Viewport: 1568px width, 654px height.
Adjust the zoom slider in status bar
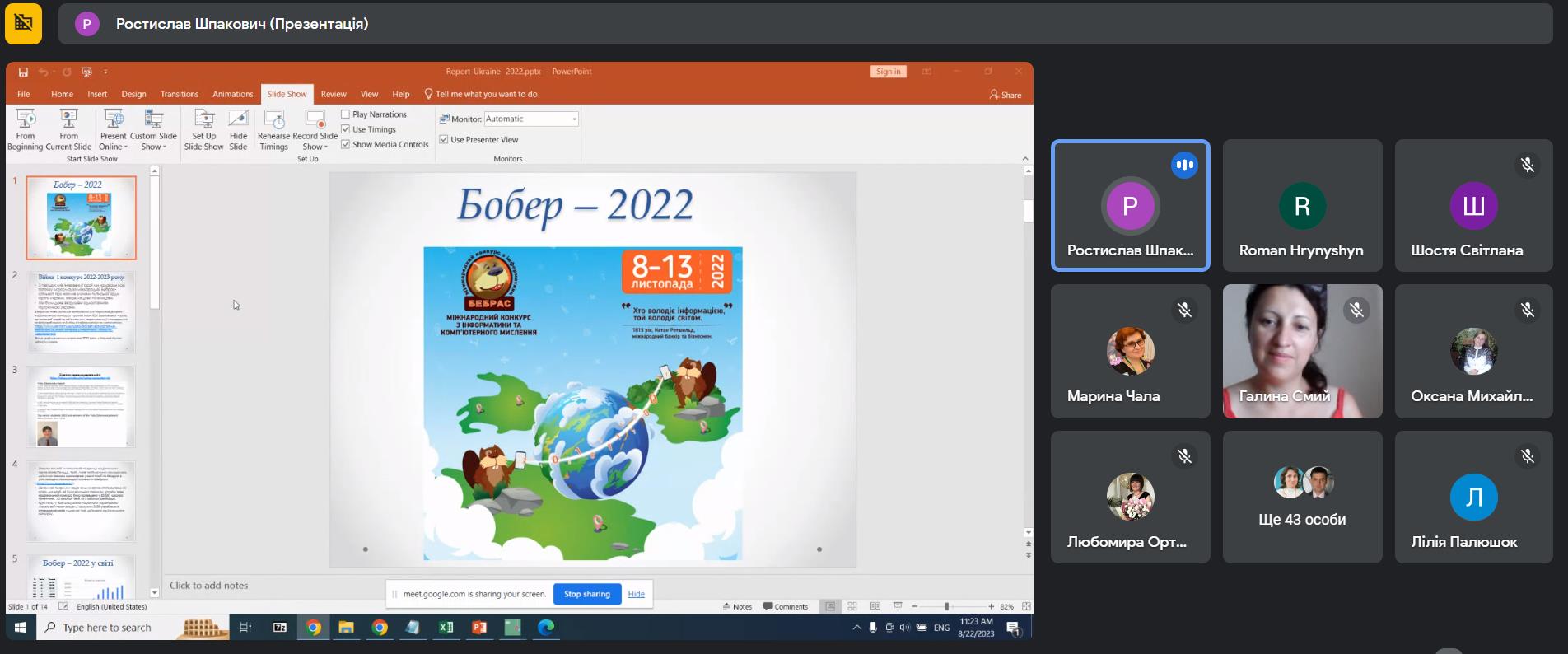[x=947, y=606]
